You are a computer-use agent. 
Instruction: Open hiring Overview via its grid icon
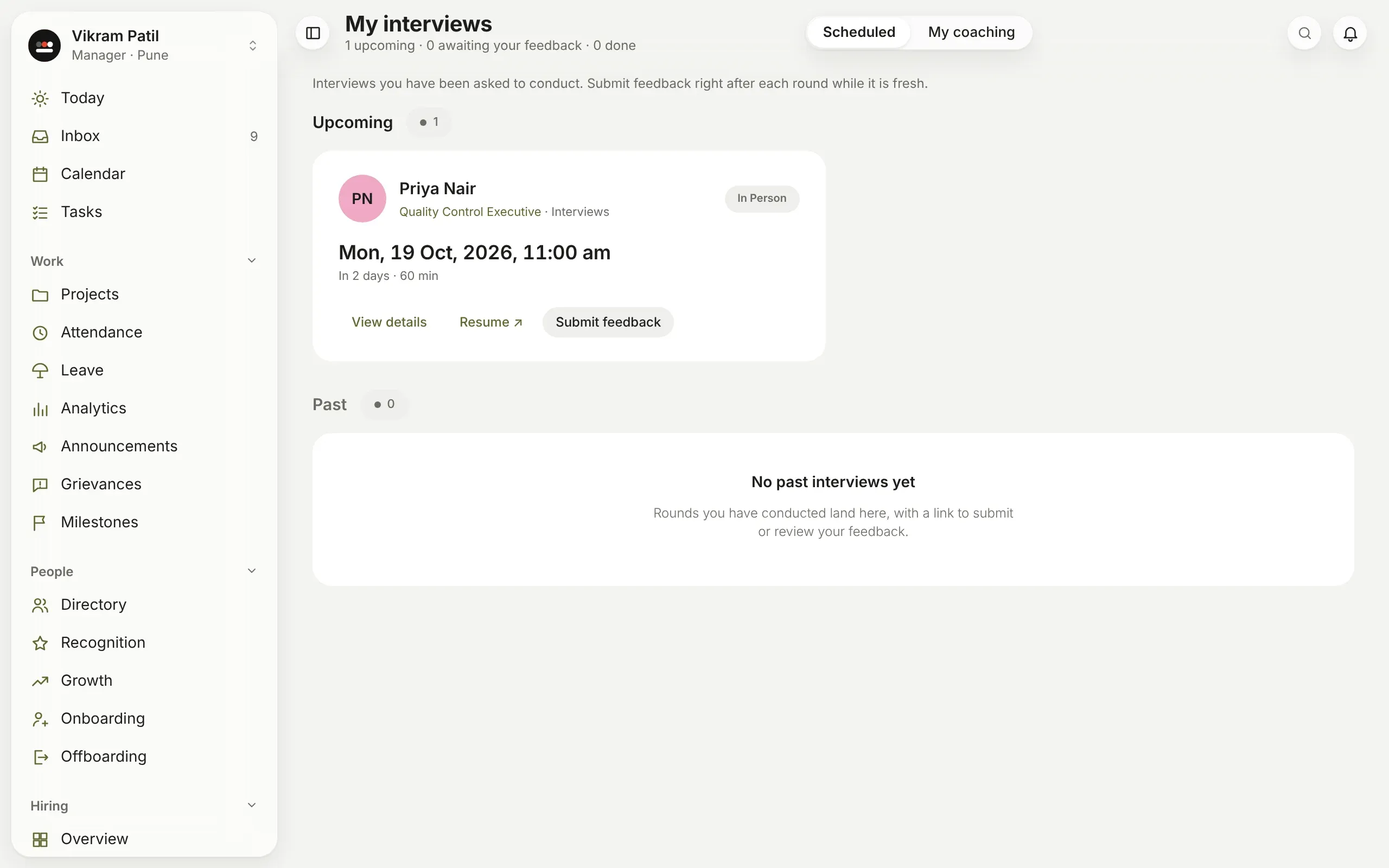40,839
